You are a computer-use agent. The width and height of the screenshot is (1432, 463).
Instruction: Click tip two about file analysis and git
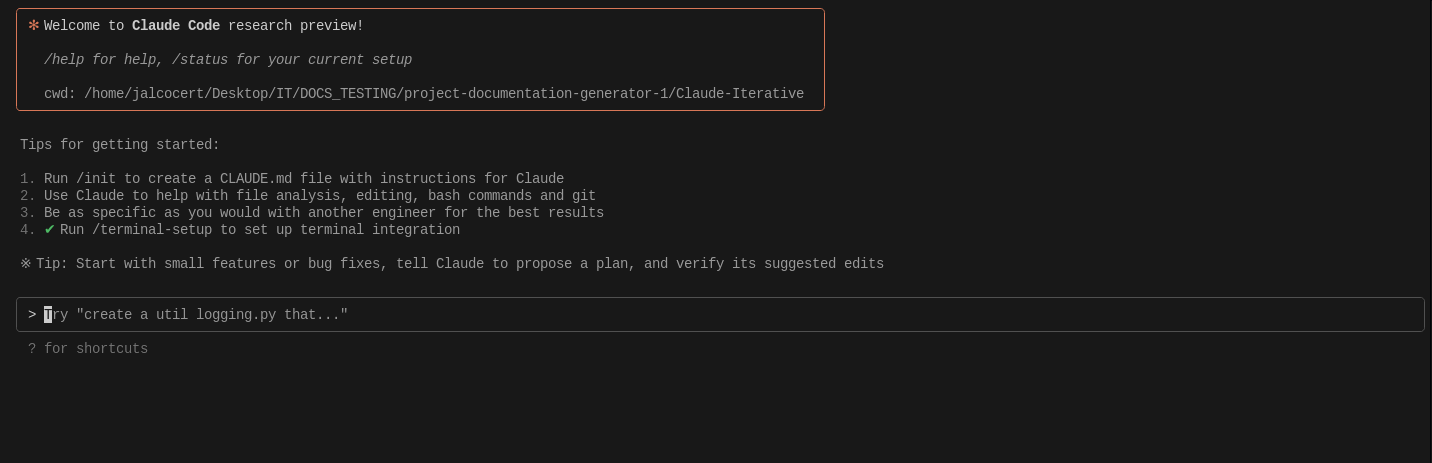320,196
